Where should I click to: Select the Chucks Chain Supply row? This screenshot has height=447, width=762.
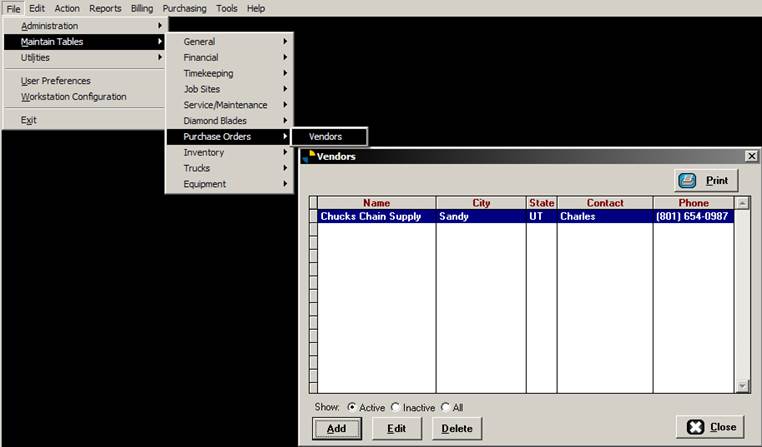click(371, 216)
